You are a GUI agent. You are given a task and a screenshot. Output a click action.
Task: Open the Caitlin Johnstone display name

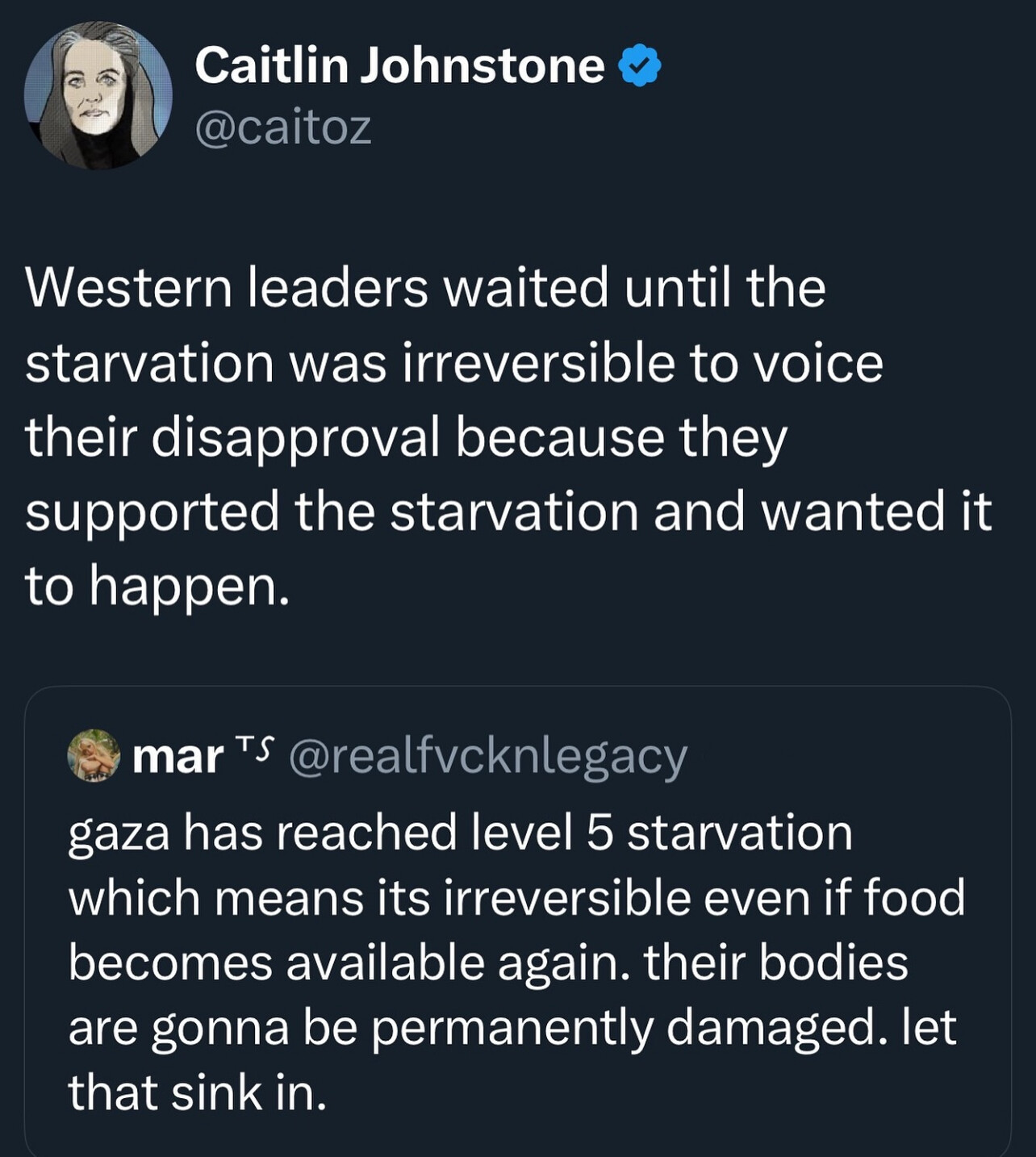click(x=399, y=65)
